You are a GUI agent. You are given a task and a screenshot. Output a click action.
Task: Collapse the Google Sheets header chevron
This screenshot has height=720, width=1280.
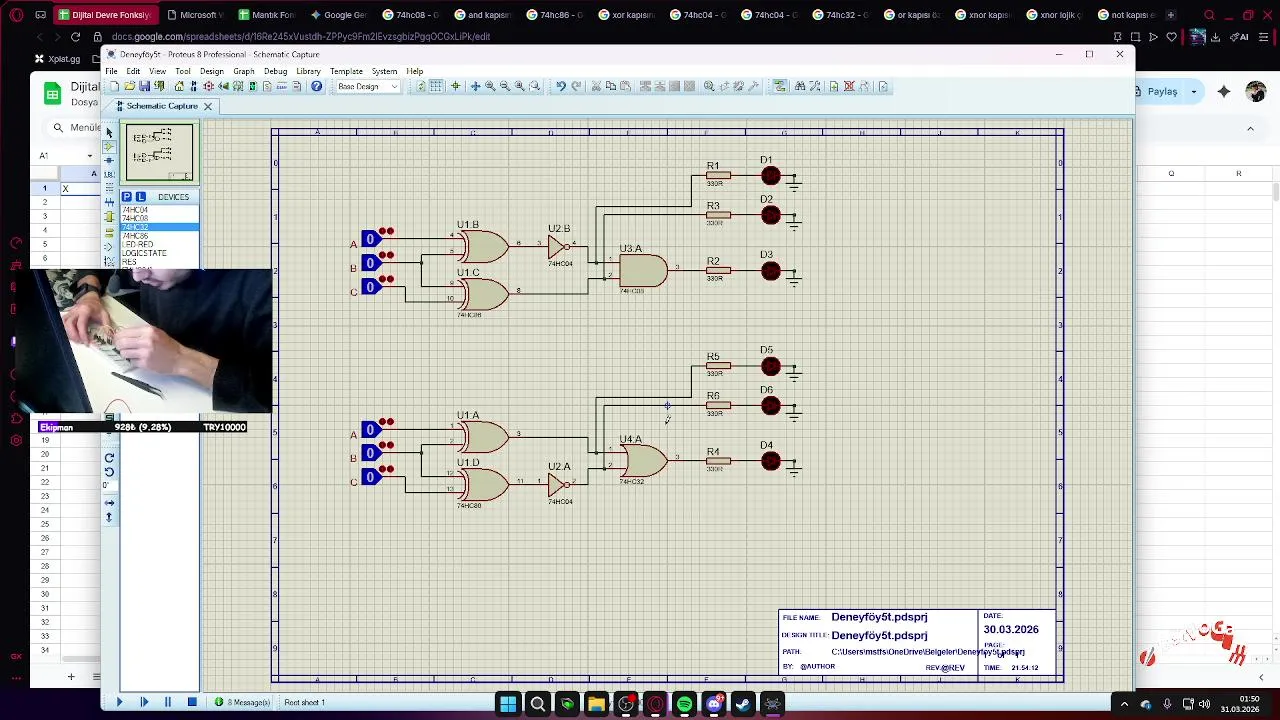click(1250, 129)
